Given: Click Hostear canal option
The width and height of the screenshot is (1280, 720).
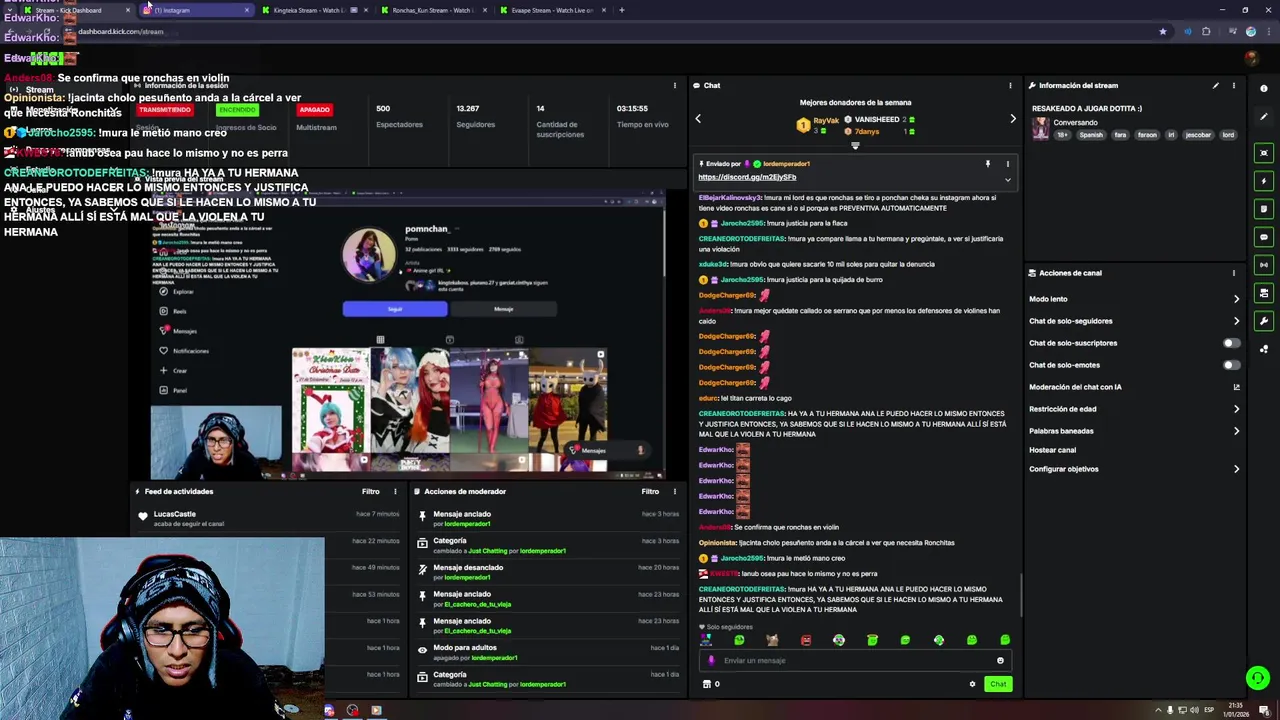Looking at the screenshot, I should coord(1052,450).
